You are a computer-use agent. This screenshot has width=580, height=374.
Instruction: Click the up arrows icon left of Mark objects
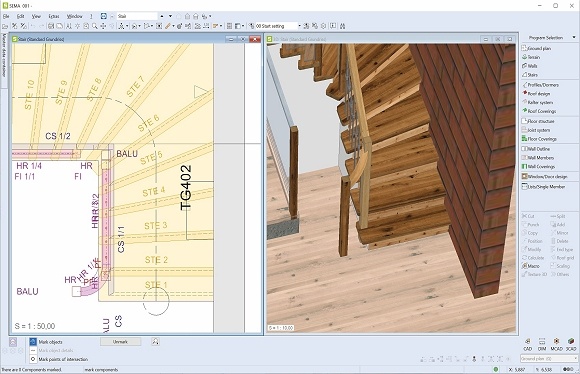tap(13, 342)
